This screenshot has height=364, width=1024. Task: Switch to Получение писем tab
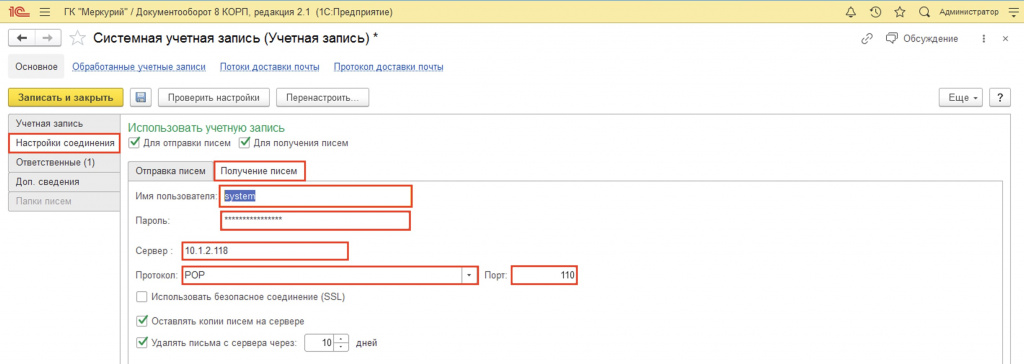[260, 171]
